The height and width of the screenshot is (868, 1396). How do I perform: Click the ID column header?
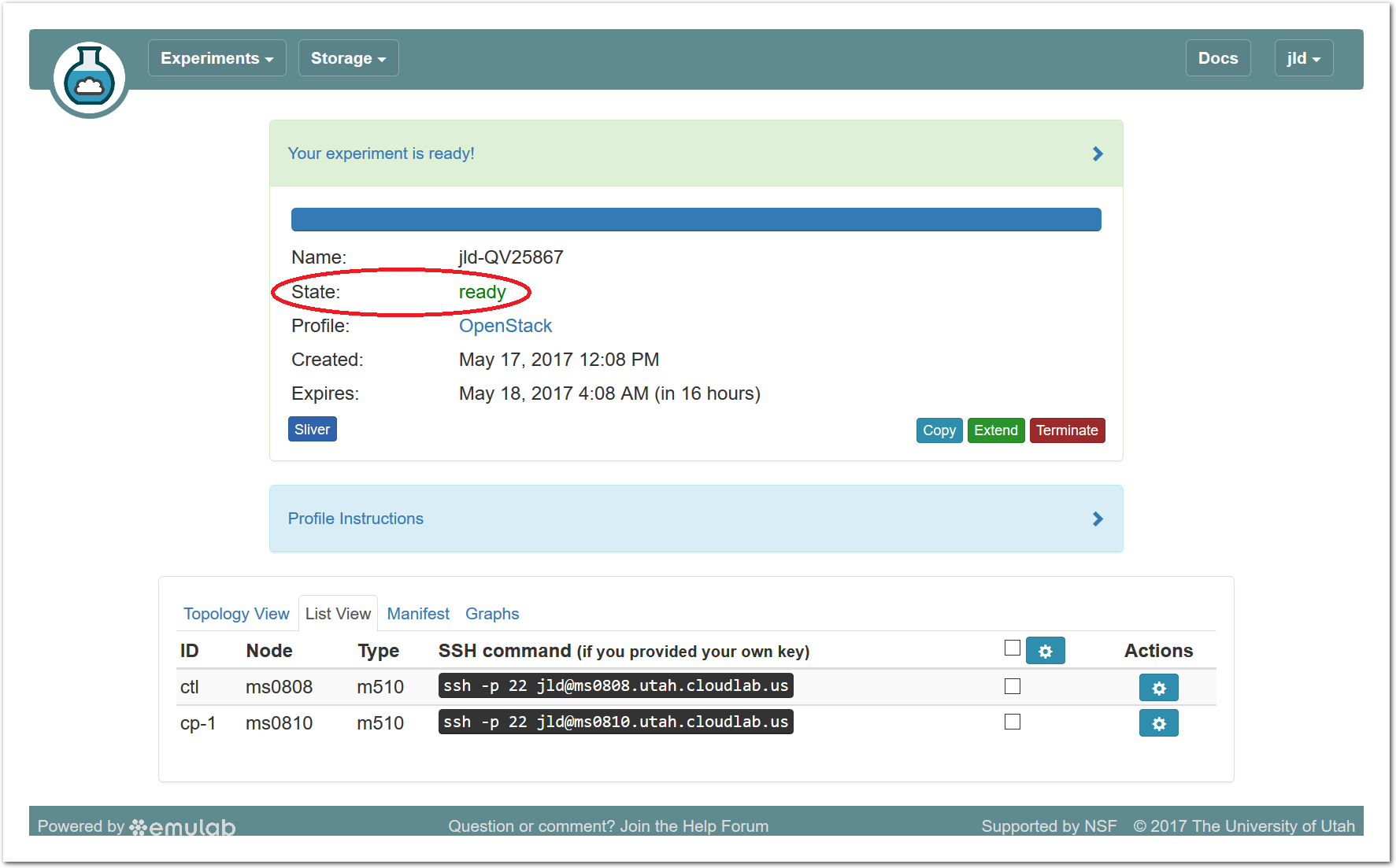189,651
